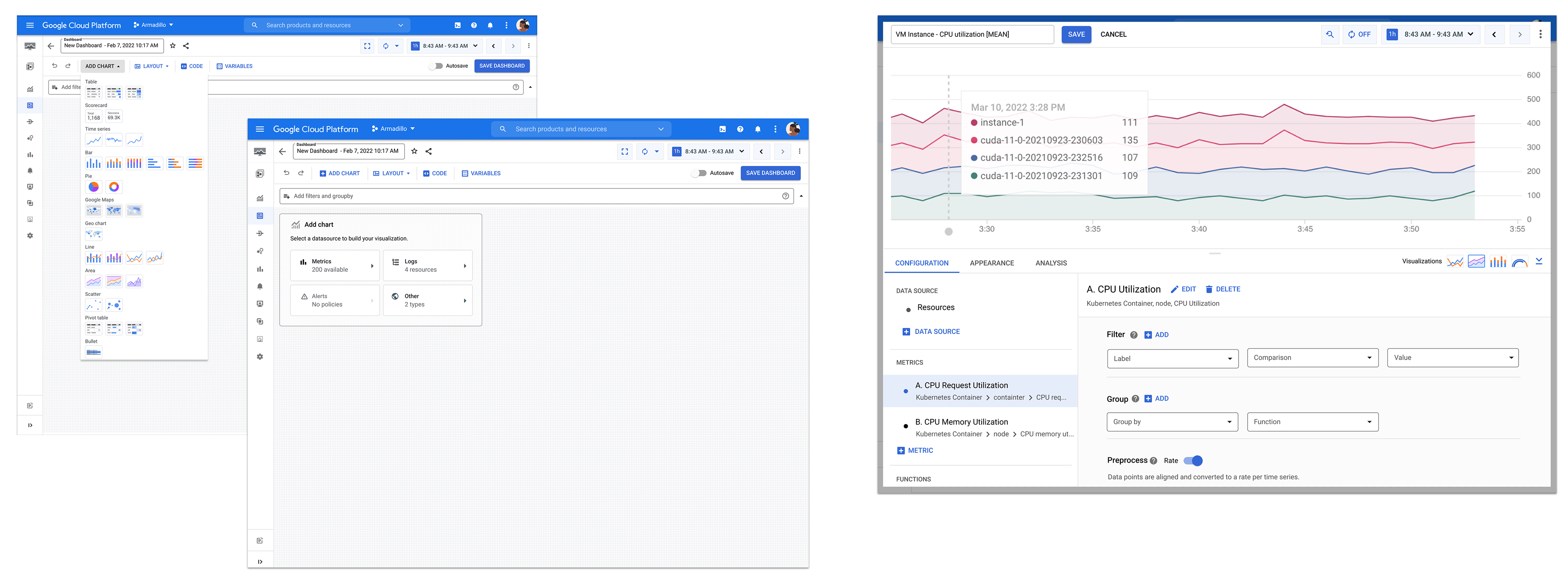Click the filter help icon in front window
1568x586 pixels.
coord(785,196)
